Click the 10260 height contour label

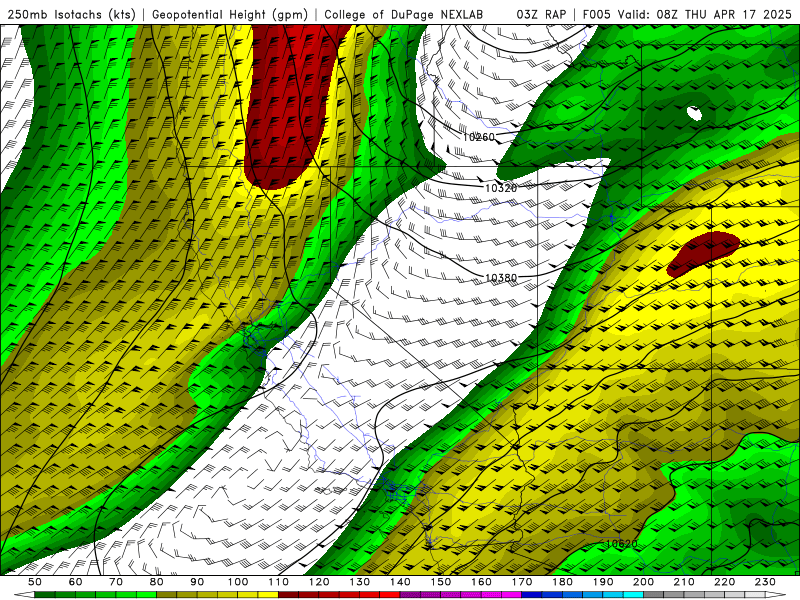tap(479, 137)
